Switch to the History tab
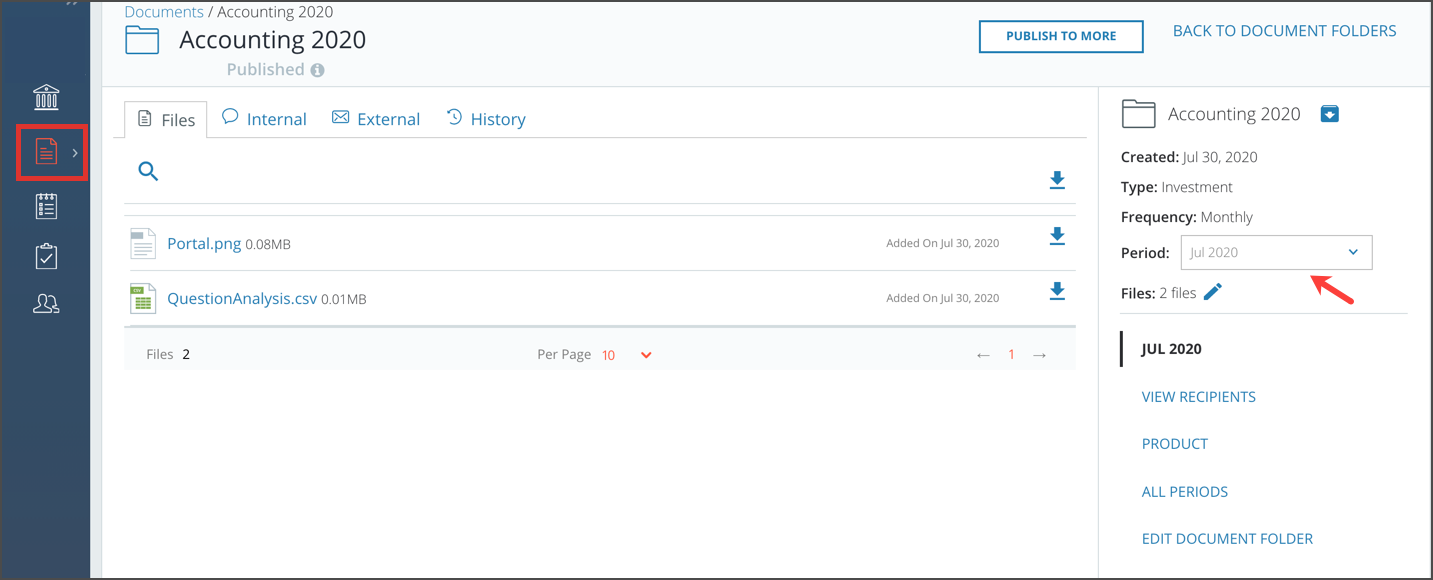The height and width of the screenshot is (580, 1433). pos(486,118)
